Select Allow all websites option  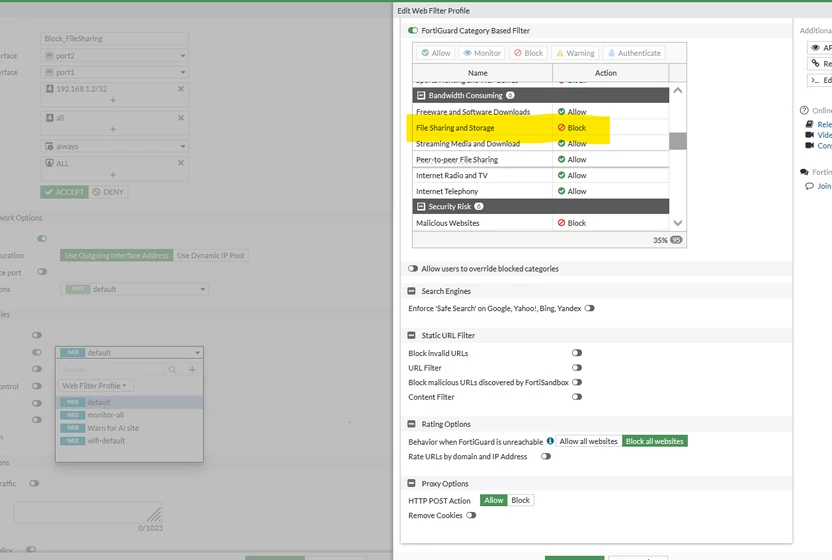(588, 442)
